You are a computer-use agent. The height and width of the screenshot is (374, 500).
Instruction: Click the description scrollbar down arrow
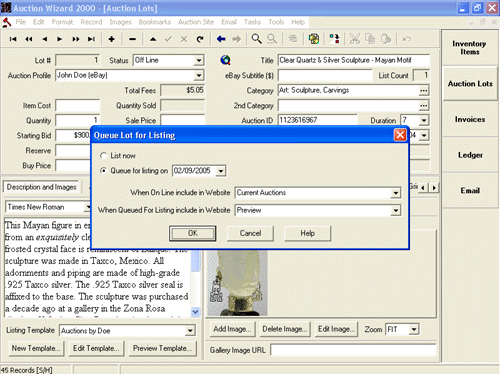(195, 312)
